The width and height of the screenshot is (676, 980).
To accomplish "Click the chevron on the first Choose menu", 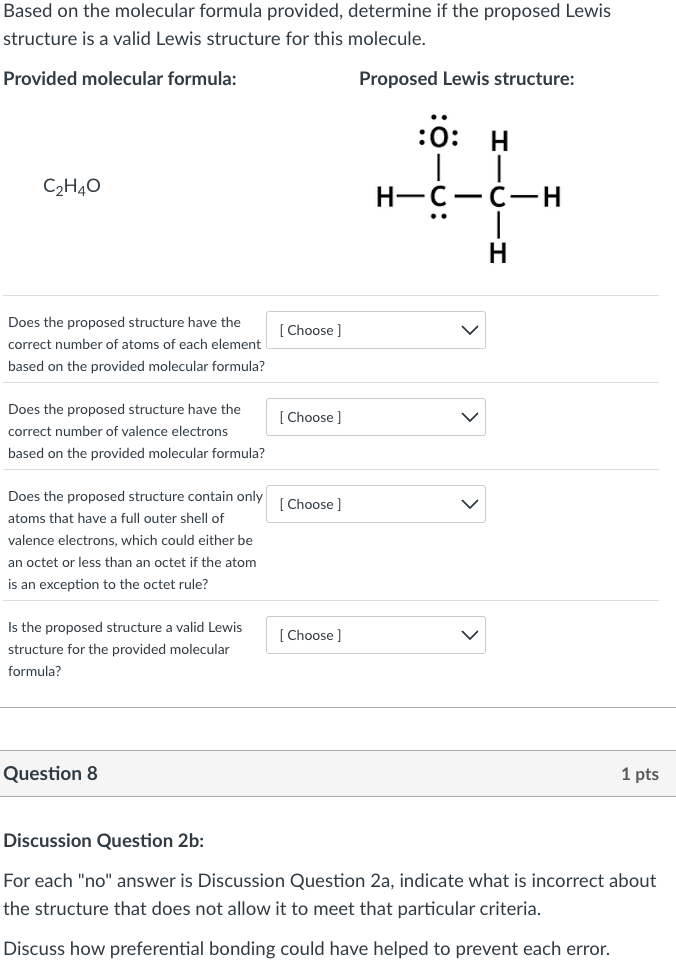I will point(469,330).
